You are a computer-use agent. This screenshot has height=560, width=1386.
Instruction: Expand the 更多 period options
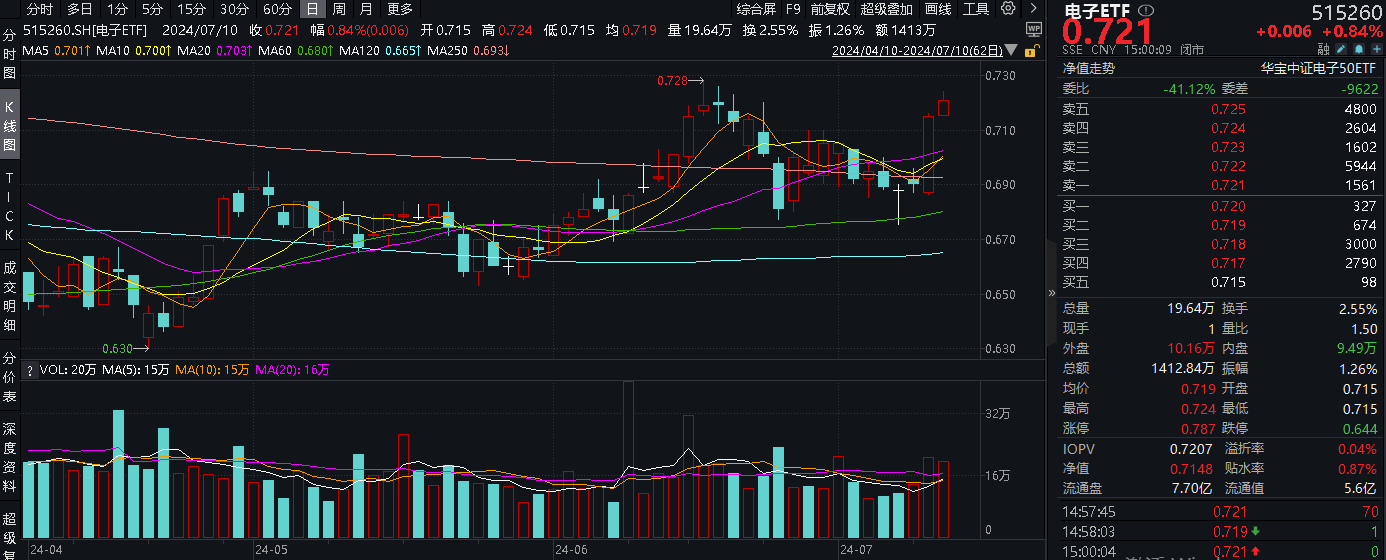coord(399,9)
